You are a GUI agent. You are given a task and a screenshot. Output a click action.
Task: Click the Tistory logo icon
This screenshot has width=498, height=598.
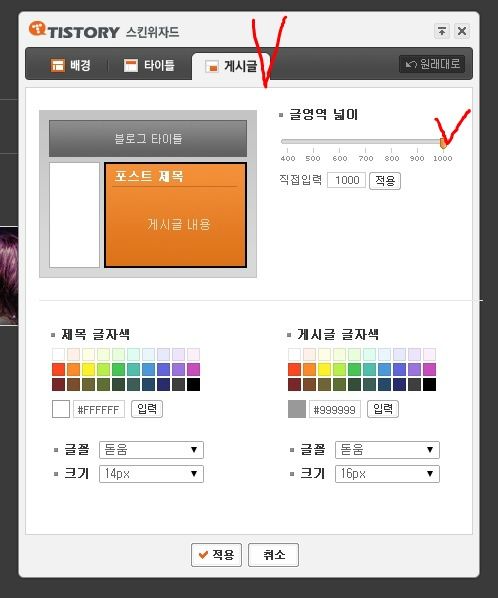click(37, 29)
